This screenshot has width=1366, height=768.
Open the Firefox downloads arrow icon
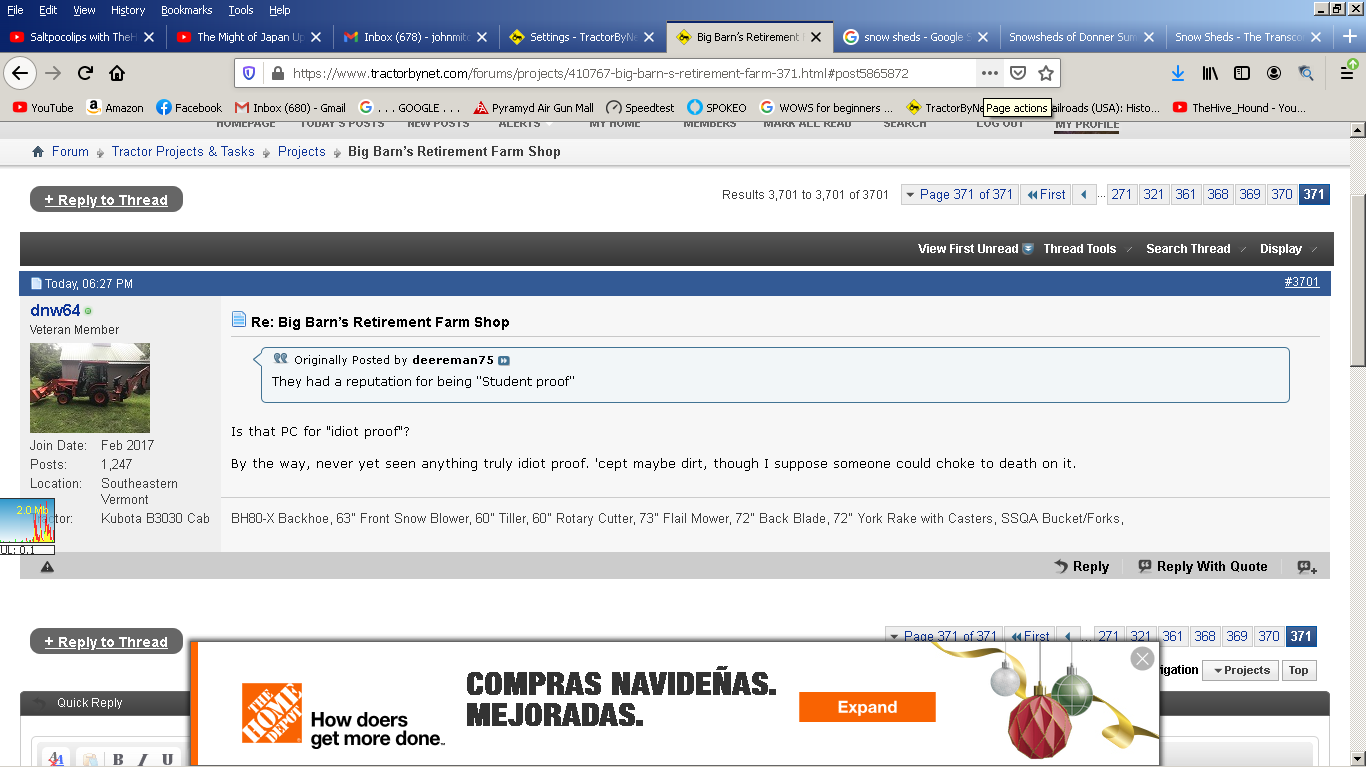coord(1177,73)
